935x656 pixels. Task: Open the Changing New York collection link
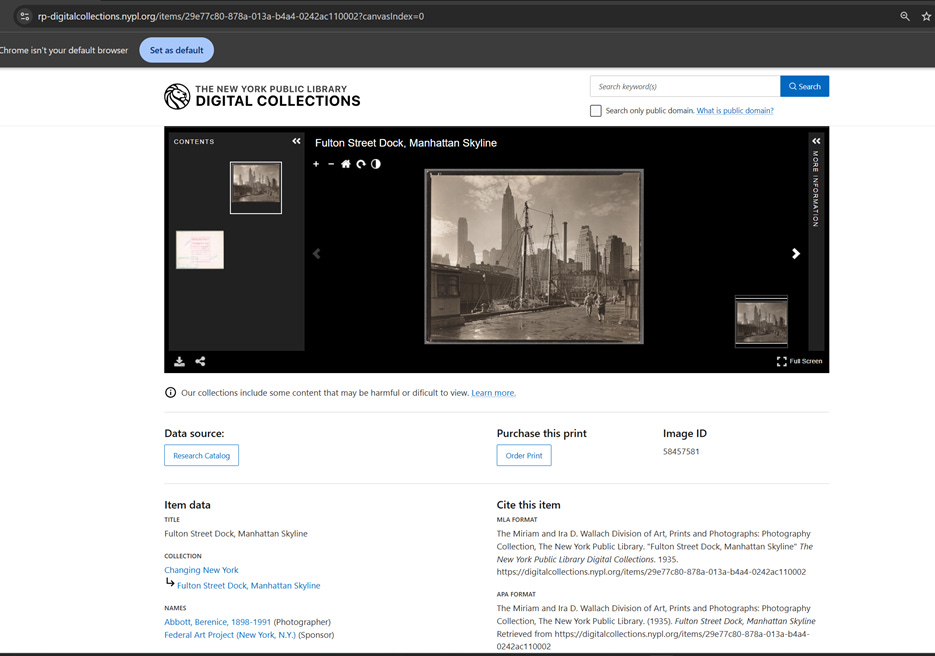pyautogui.click(x=201, y=569)
